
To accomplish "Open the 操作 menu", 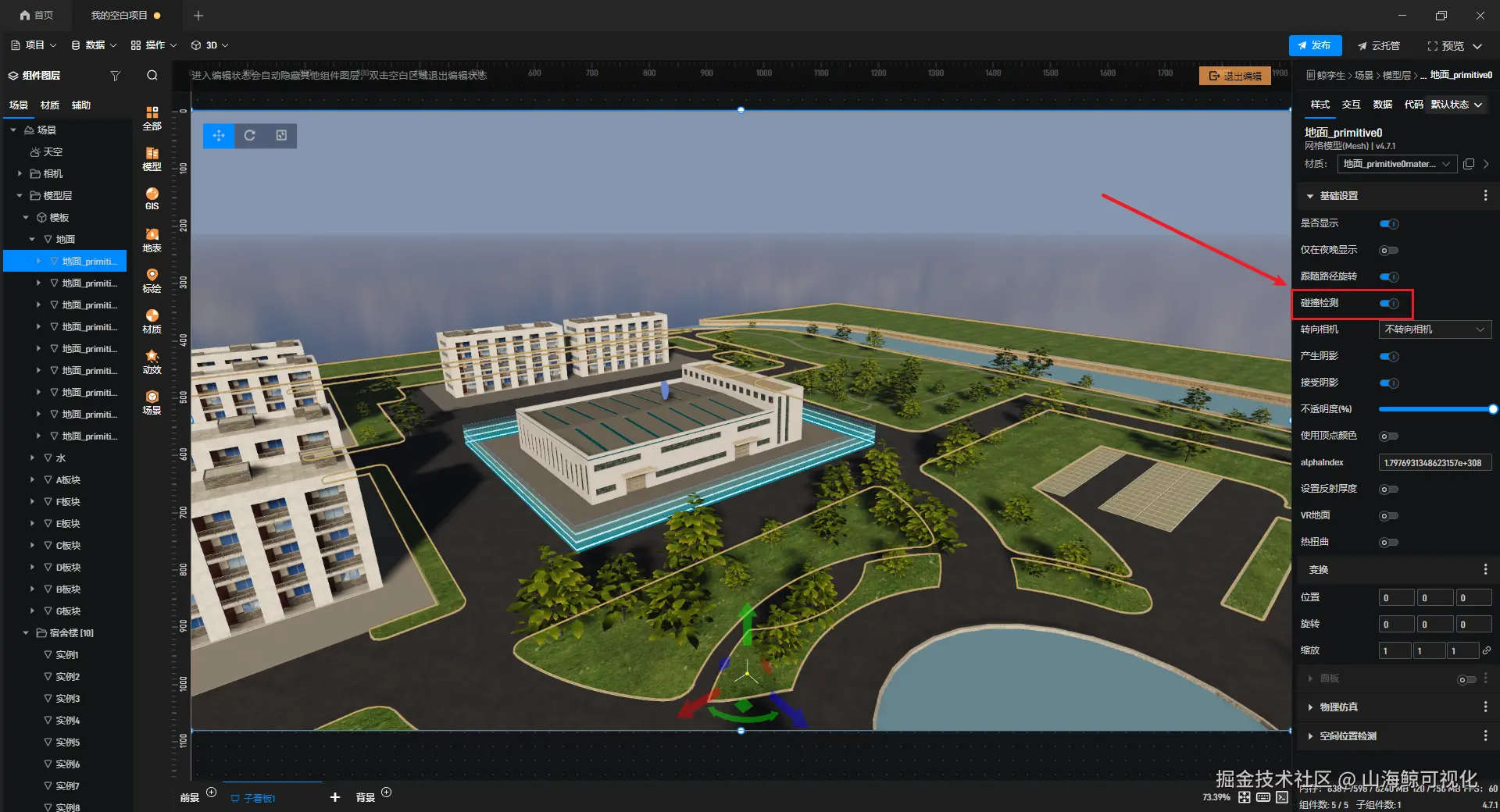I will point(154,45).
